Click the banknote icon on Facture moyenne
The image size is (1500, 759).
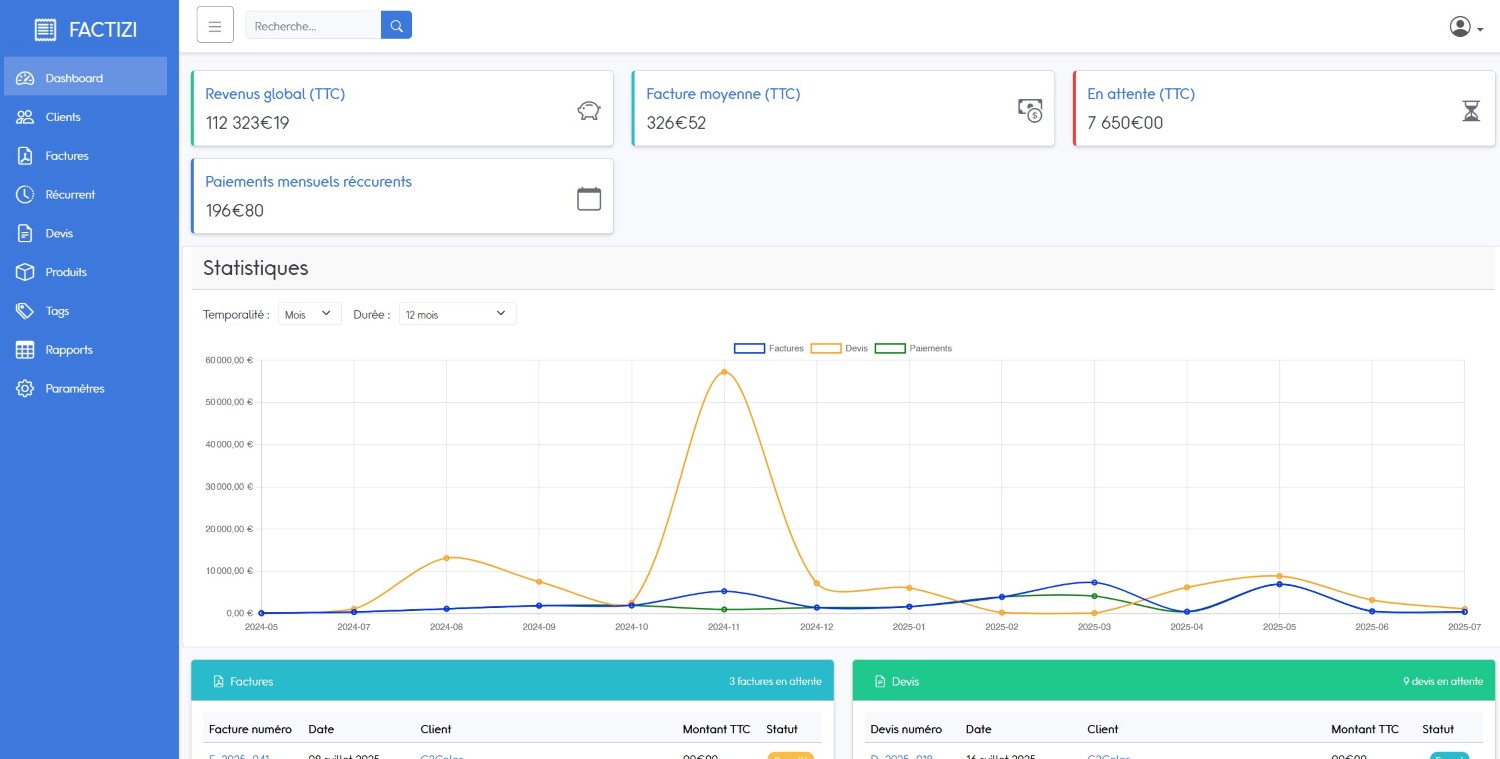(x=1030, y=110)
